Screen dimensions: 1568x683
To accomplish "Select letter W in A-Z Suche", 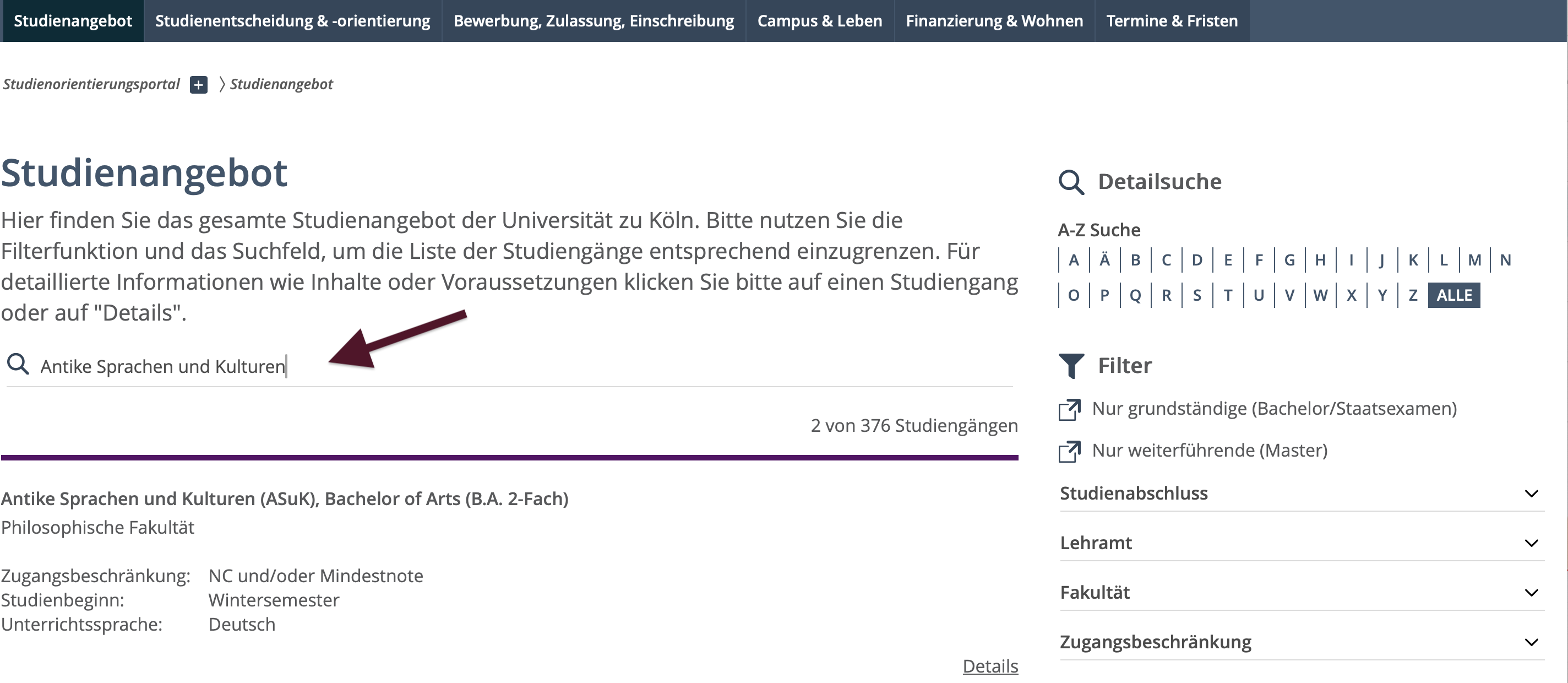I will coord(1320,295).
